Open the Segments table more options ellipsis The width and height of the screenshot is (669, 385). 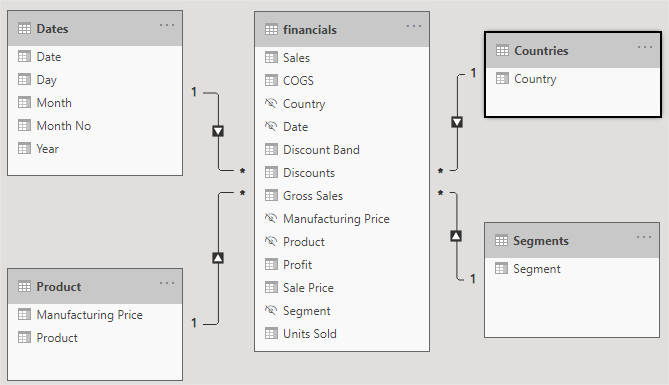point(644,237)
